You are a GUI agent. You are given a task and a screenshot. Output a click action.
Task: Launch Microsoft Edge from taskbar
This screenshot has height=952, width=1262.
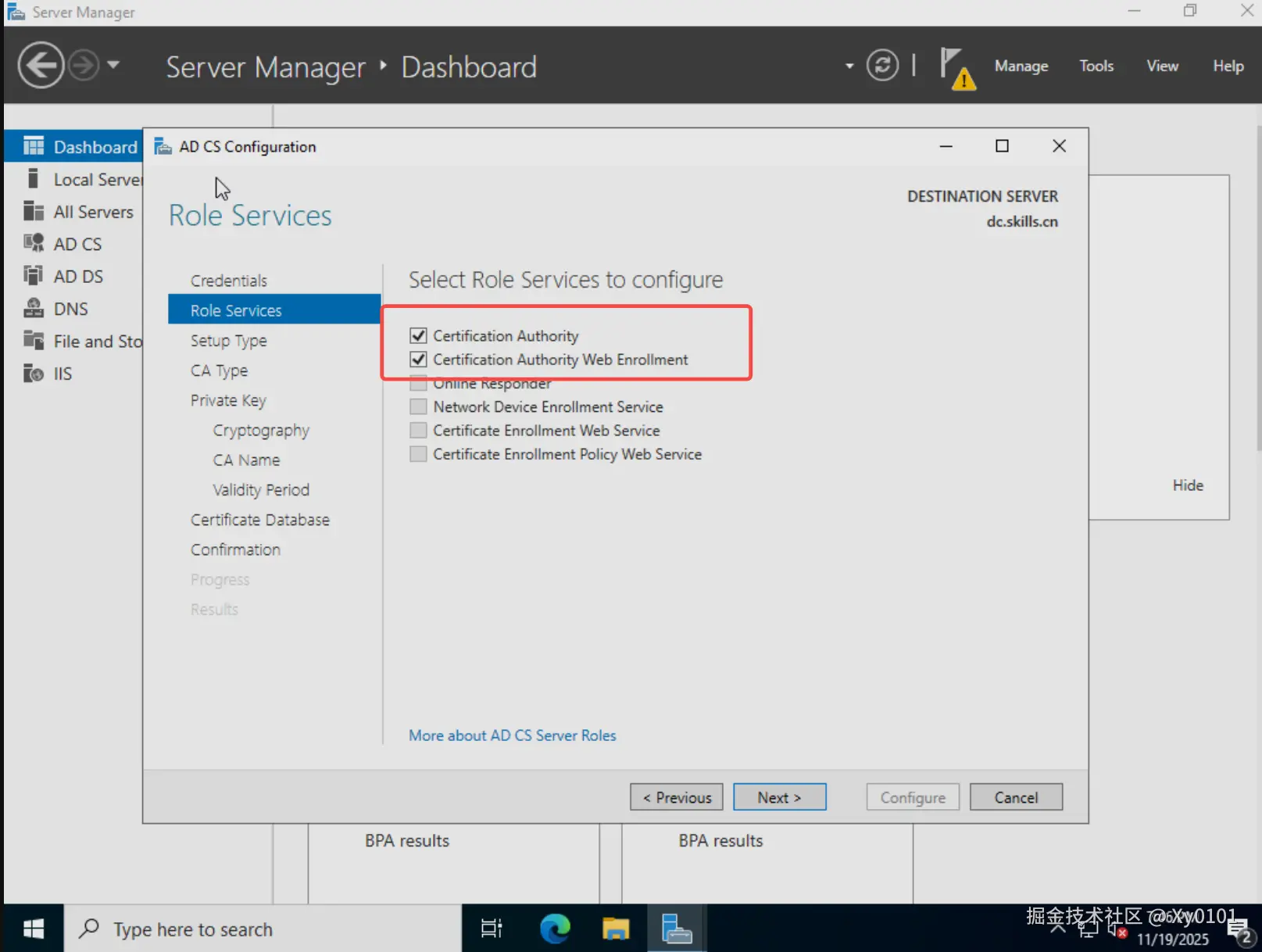point(555,929)
